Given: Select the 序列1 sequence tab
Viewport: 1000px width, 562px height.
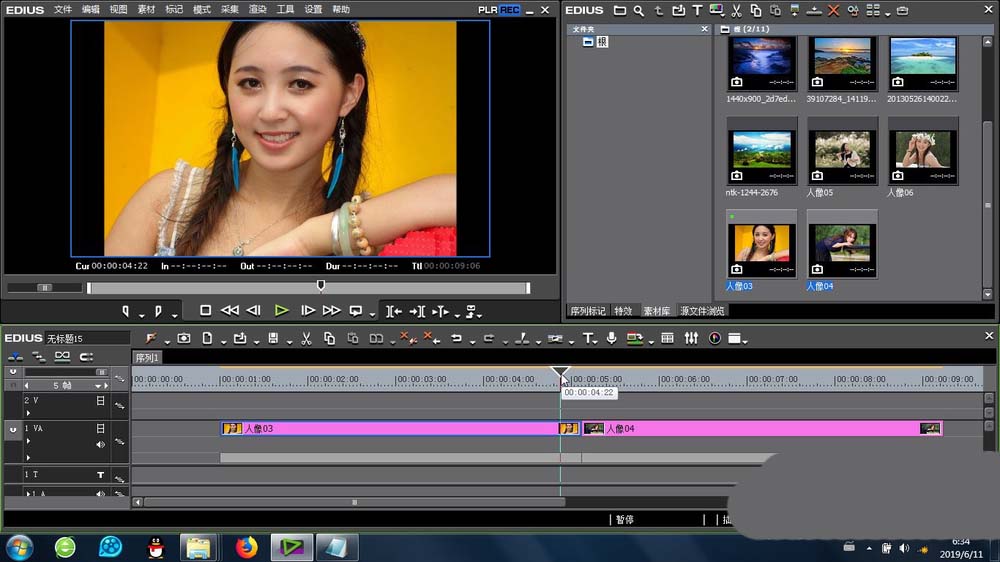Looking at the screenshot, I should click(x=147, y=357).
